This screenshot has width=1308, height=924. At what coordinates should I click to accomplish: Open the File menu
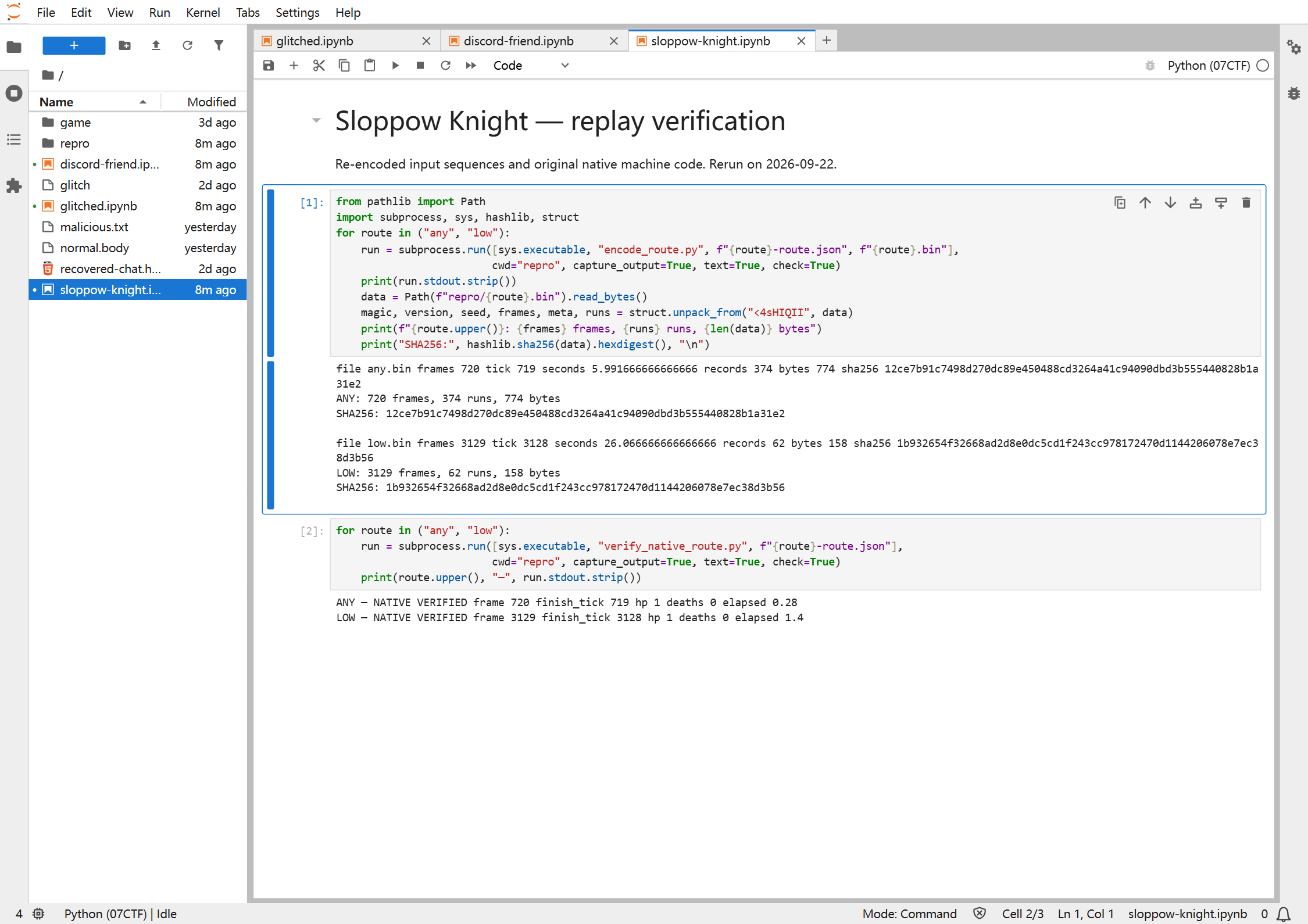point(46,12)
